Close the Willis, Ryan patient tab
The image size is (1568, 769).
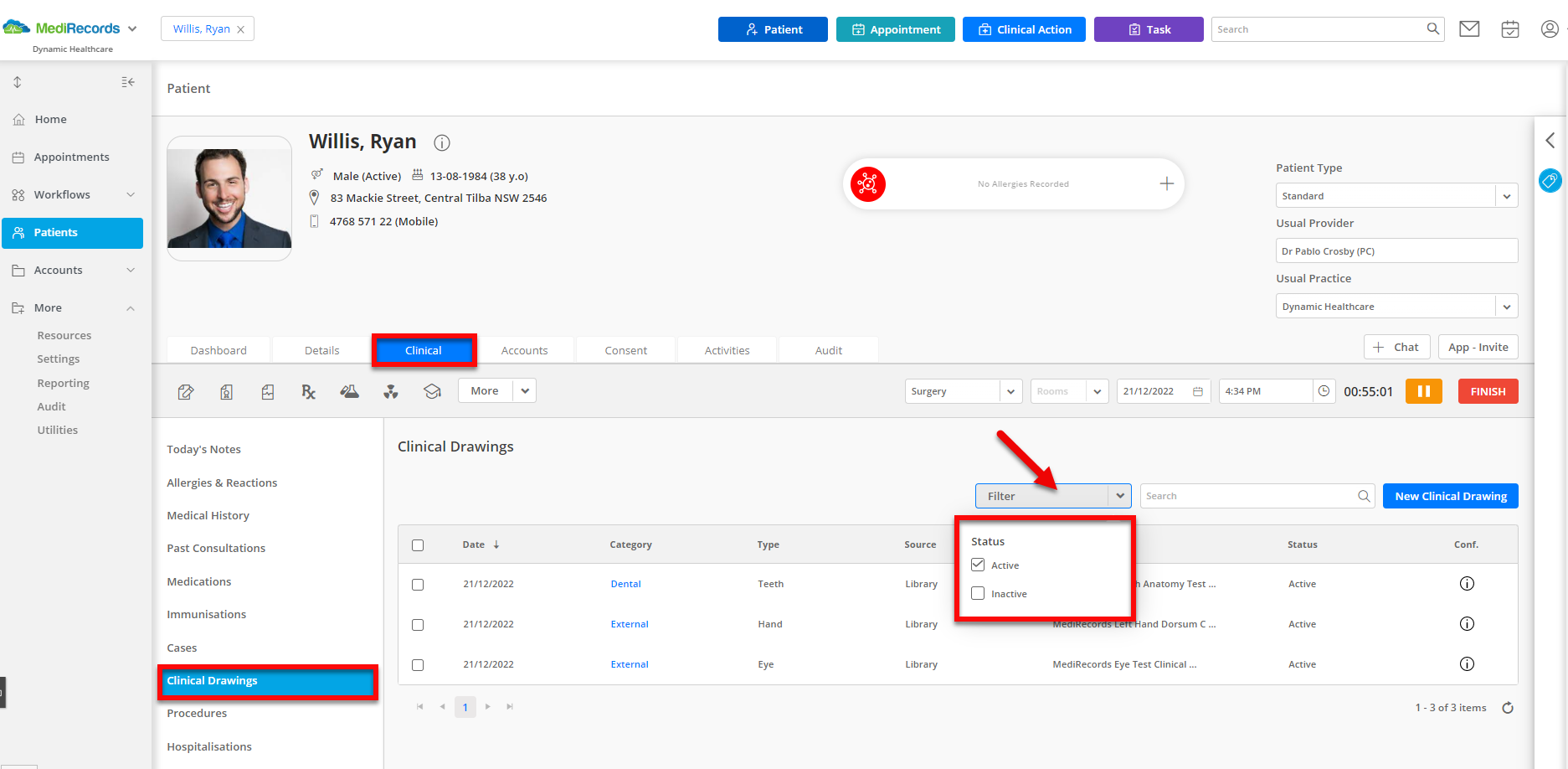pos(241,29)
